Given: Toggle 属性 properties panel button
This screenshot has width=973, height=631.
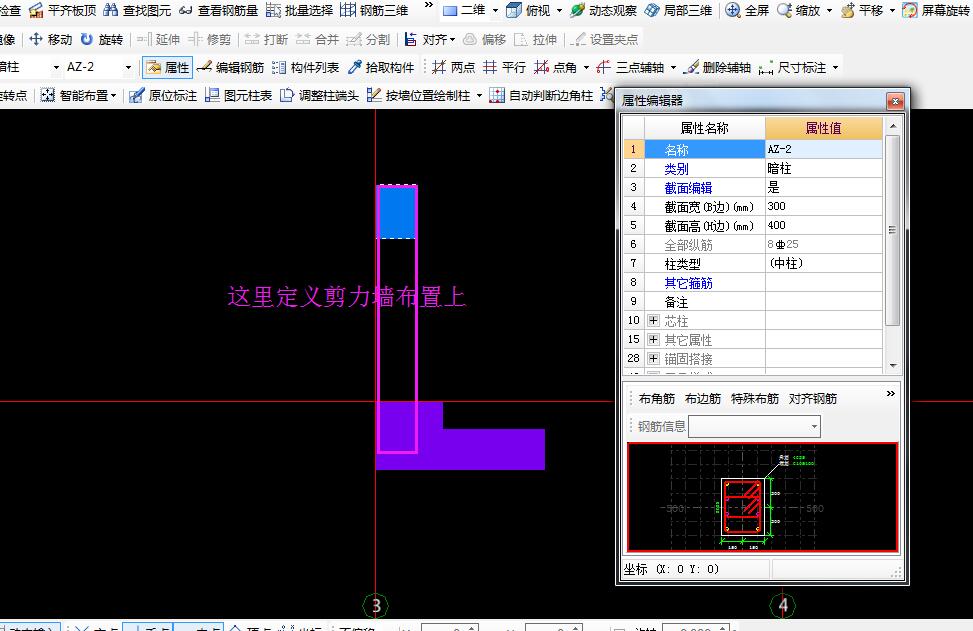Looking at the screenshot, I should click(168, 67).
